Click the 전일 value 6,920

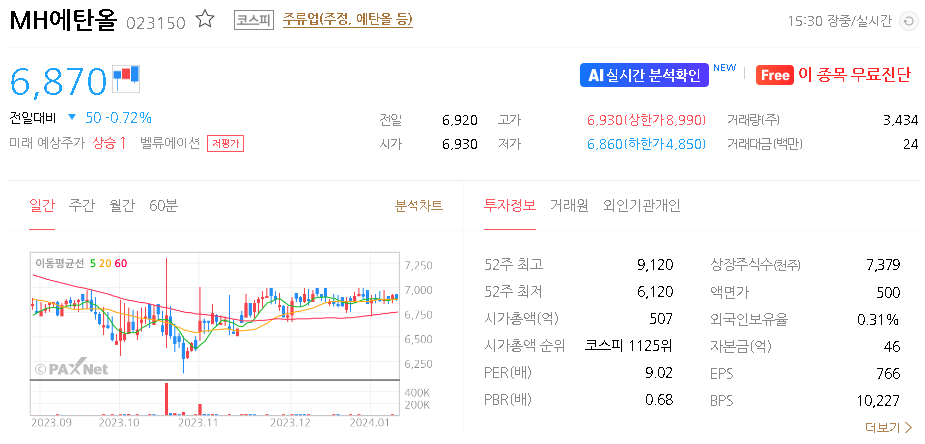(460, 120)
